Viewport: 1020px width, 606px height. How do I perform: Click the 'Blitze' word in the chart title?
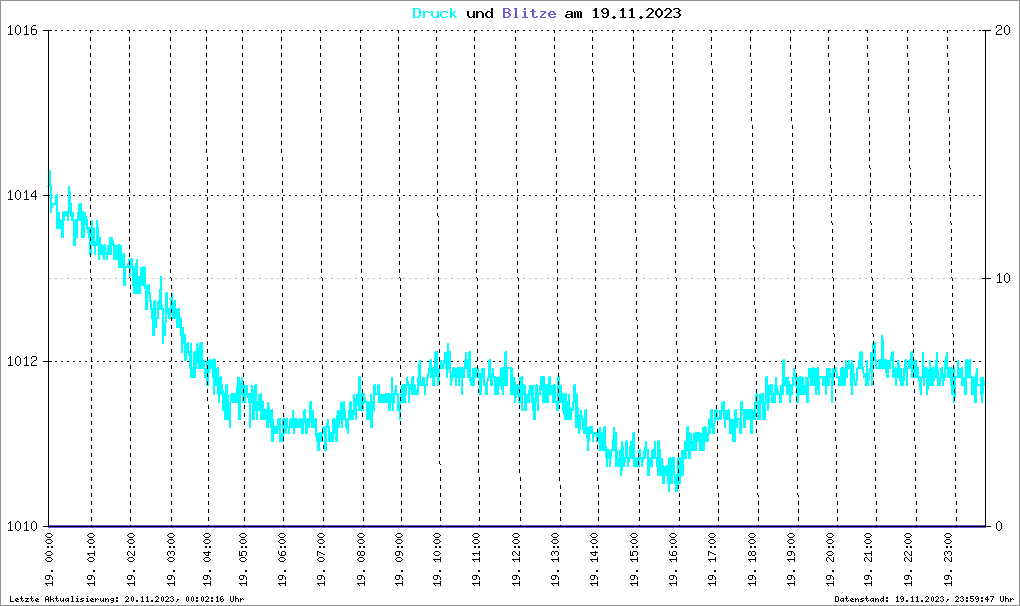[529, 13]
